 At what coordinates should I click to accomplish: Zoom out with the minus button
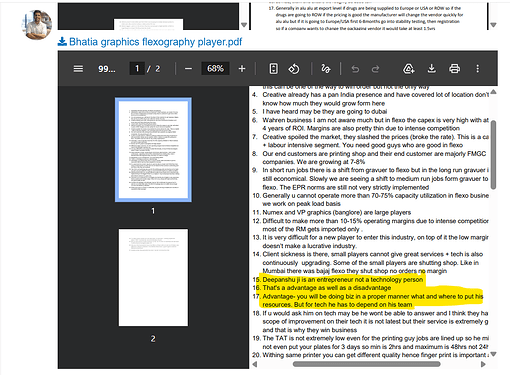[x=188, y=69]
